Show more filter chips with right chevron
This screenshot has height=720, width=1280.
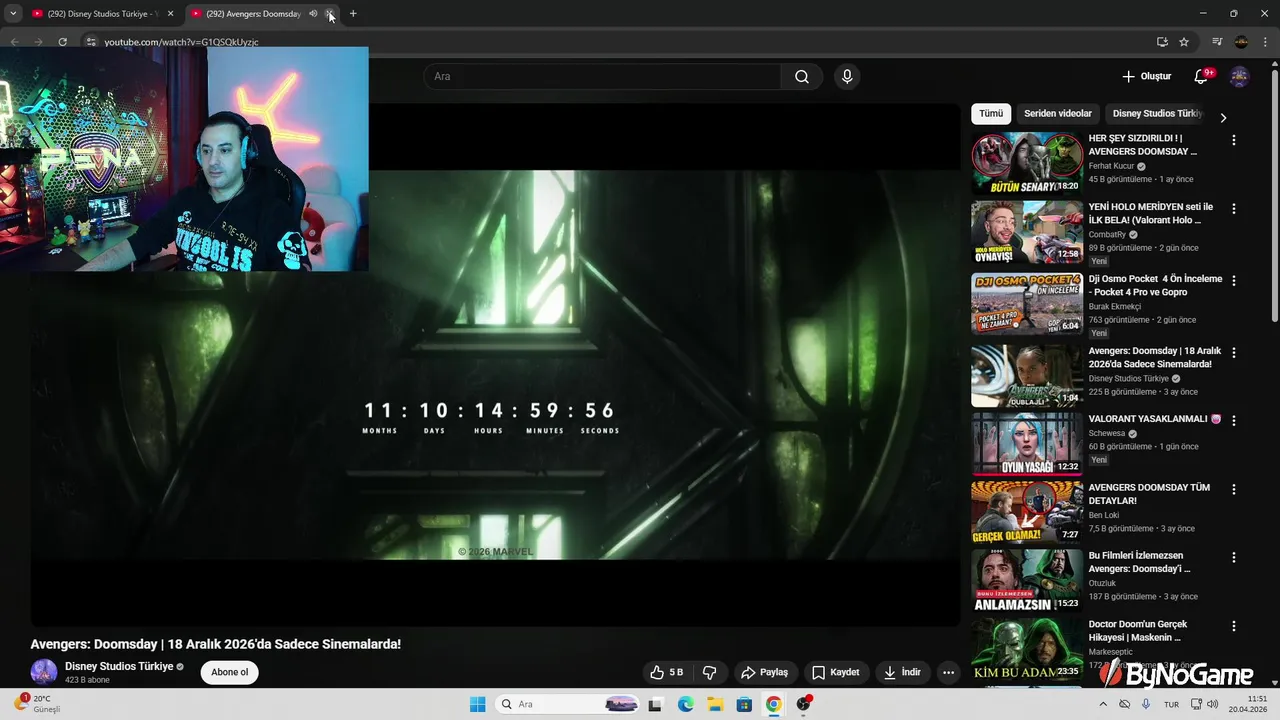1222,117
